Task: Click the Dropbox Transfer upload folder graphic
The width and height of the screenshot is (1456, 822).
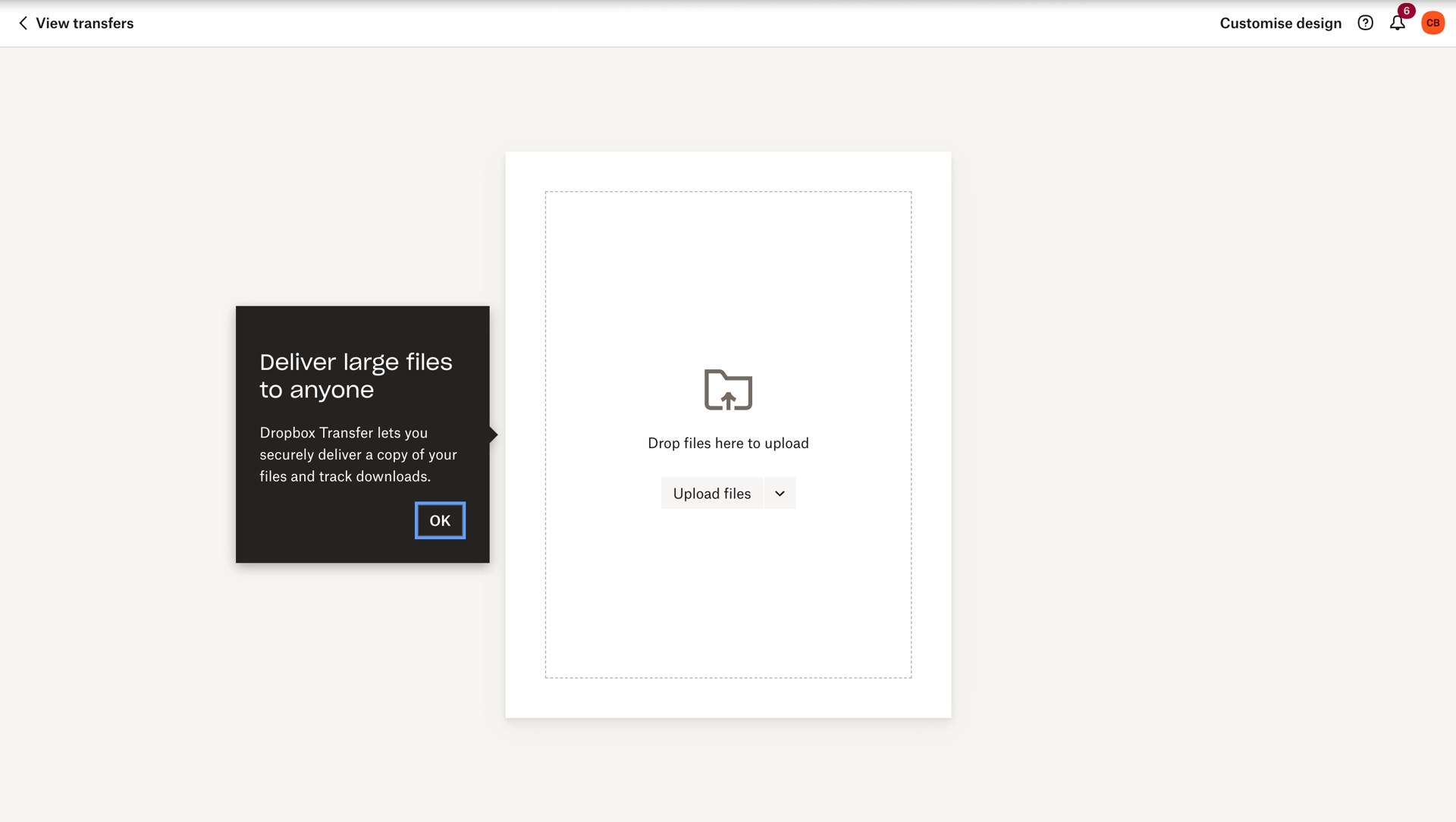Action: (x=728, y=390)
